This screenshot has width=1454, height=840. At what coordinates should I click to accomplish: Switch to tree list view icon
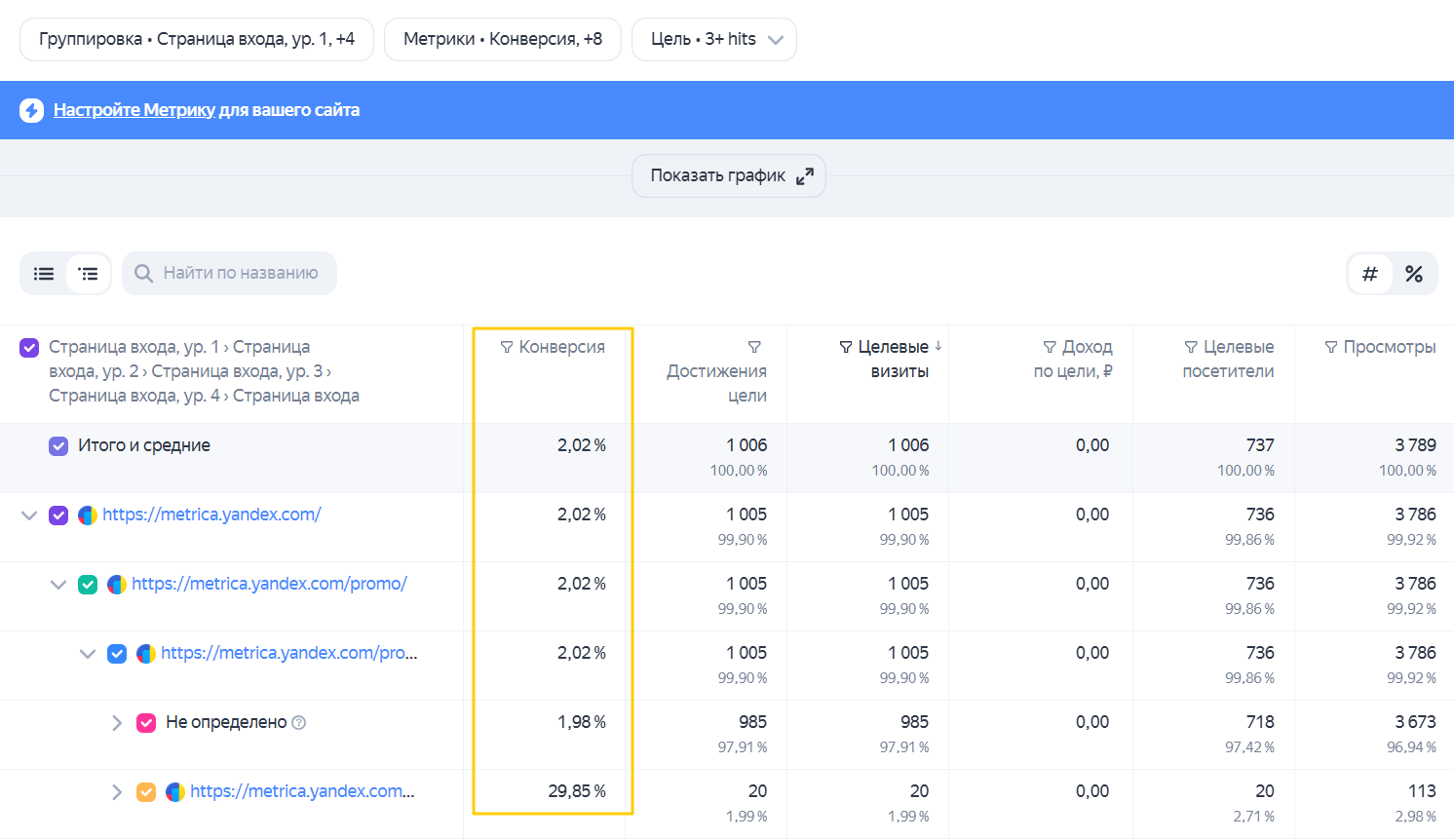(89, 274)
